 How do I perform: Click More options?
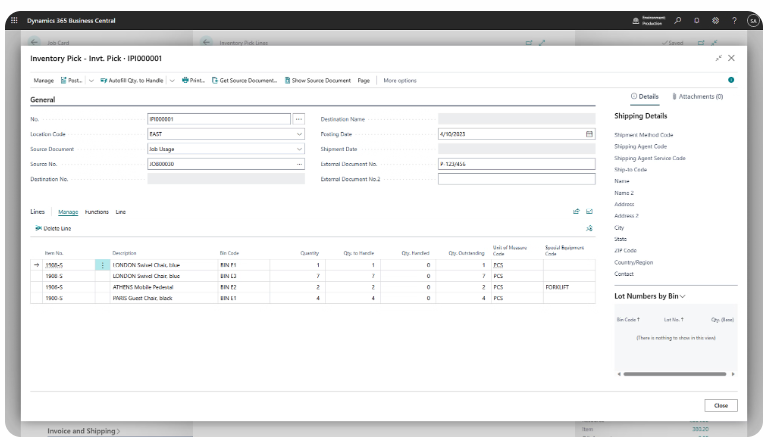400,81
